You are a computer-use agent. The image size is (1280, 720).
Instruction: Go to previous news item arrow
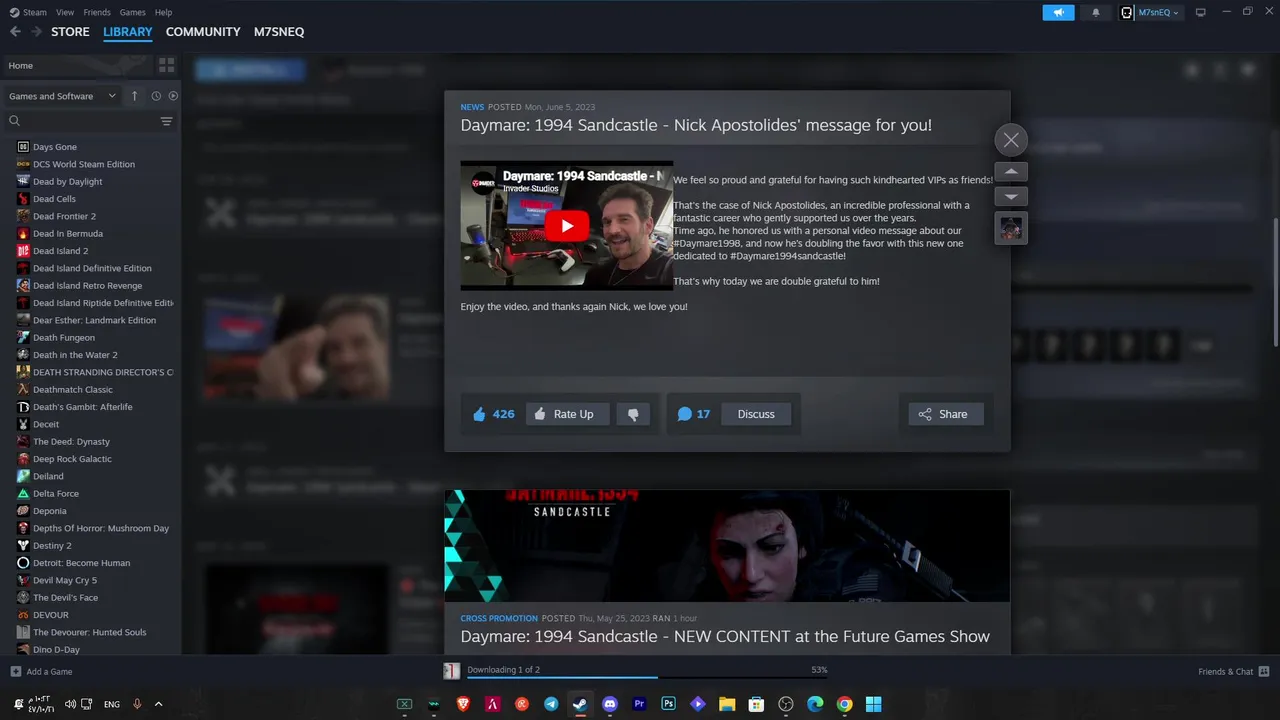pyautogui.click(x=1011, y=172)
